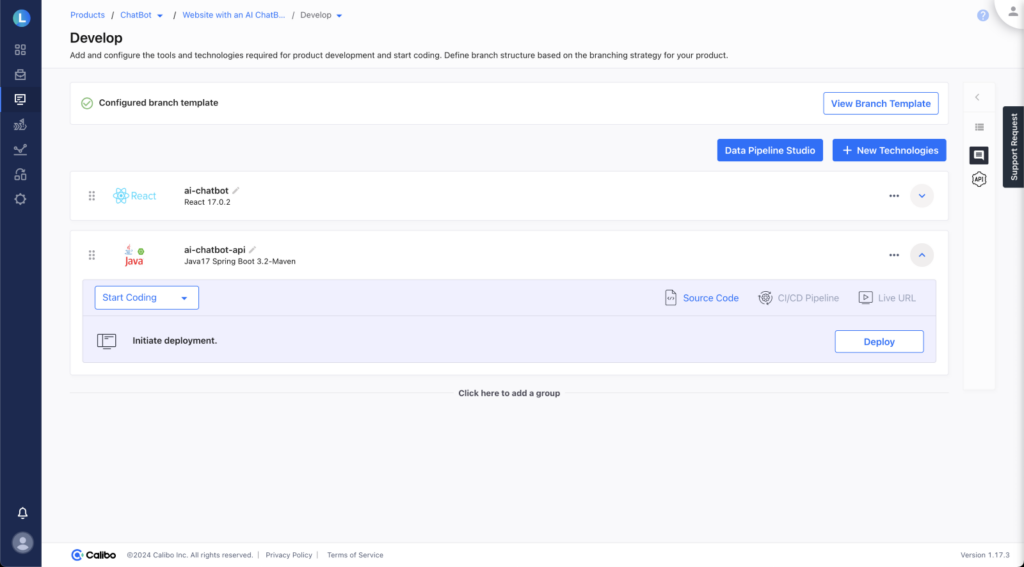This screenshot has height=567, width=1024.
Task: Click the help question mark icon
Action: pyautogui.click(x=983, y=16)
